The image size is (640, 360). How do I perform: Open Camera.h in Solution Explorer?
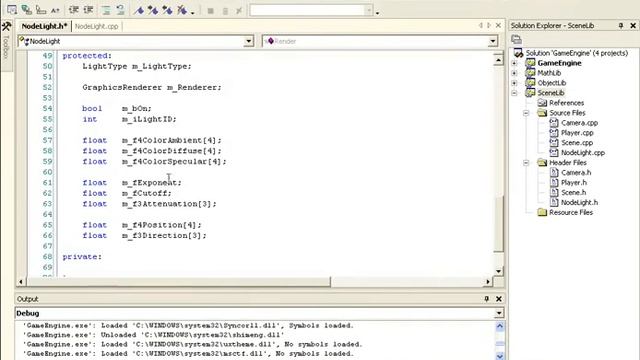[576, 173]
